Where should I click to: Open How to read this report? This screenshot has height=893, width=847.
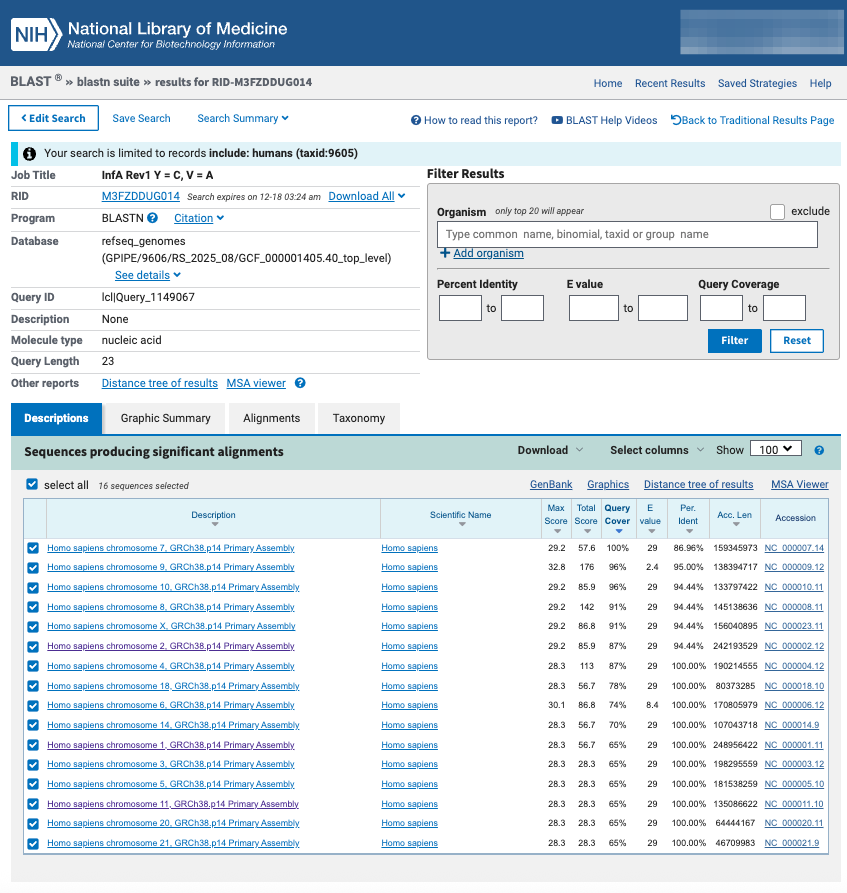pyautogui.click(x=474, y=120)
